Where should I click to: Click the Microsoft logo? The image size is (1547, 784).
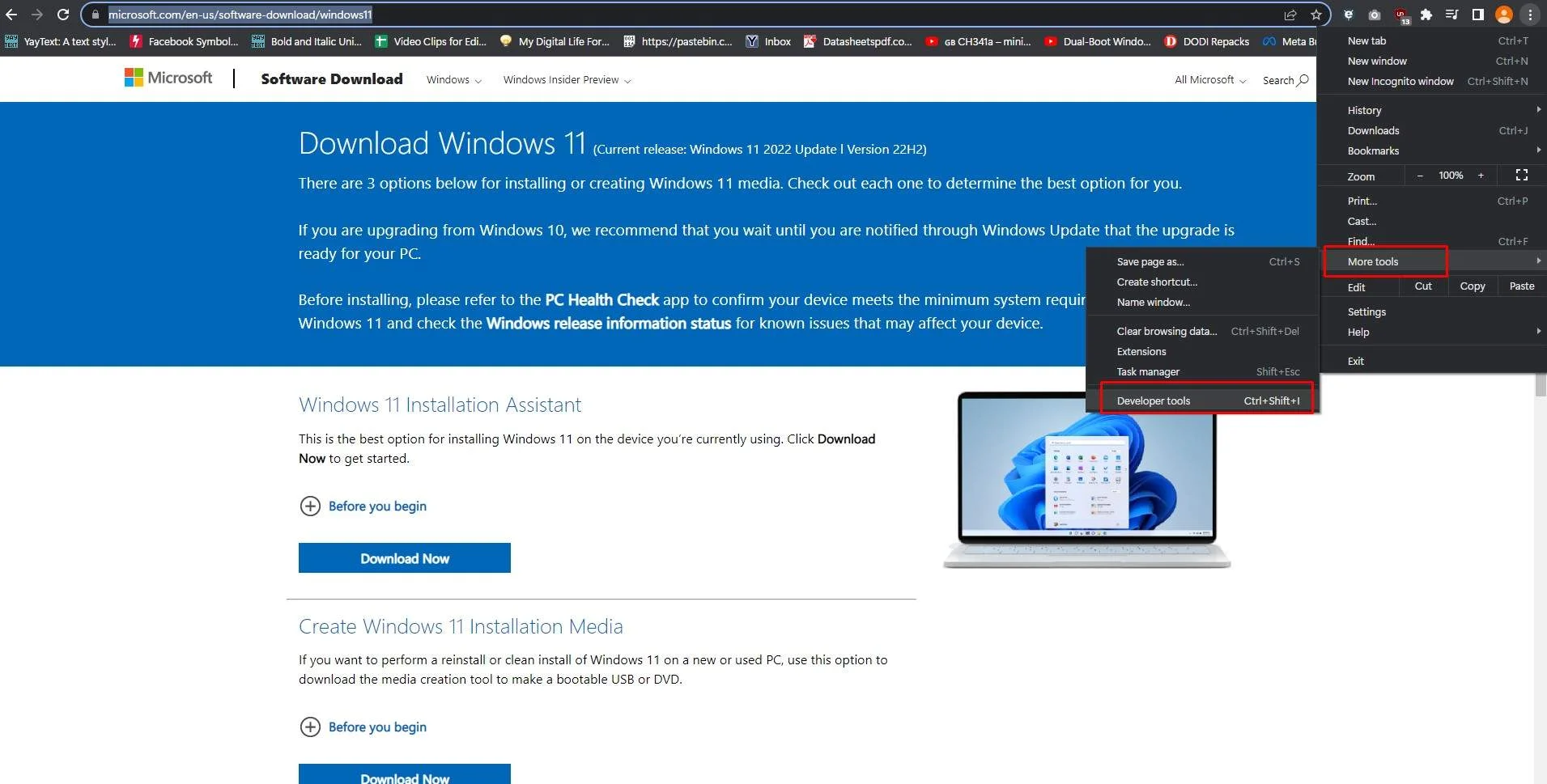pos(168,78)
